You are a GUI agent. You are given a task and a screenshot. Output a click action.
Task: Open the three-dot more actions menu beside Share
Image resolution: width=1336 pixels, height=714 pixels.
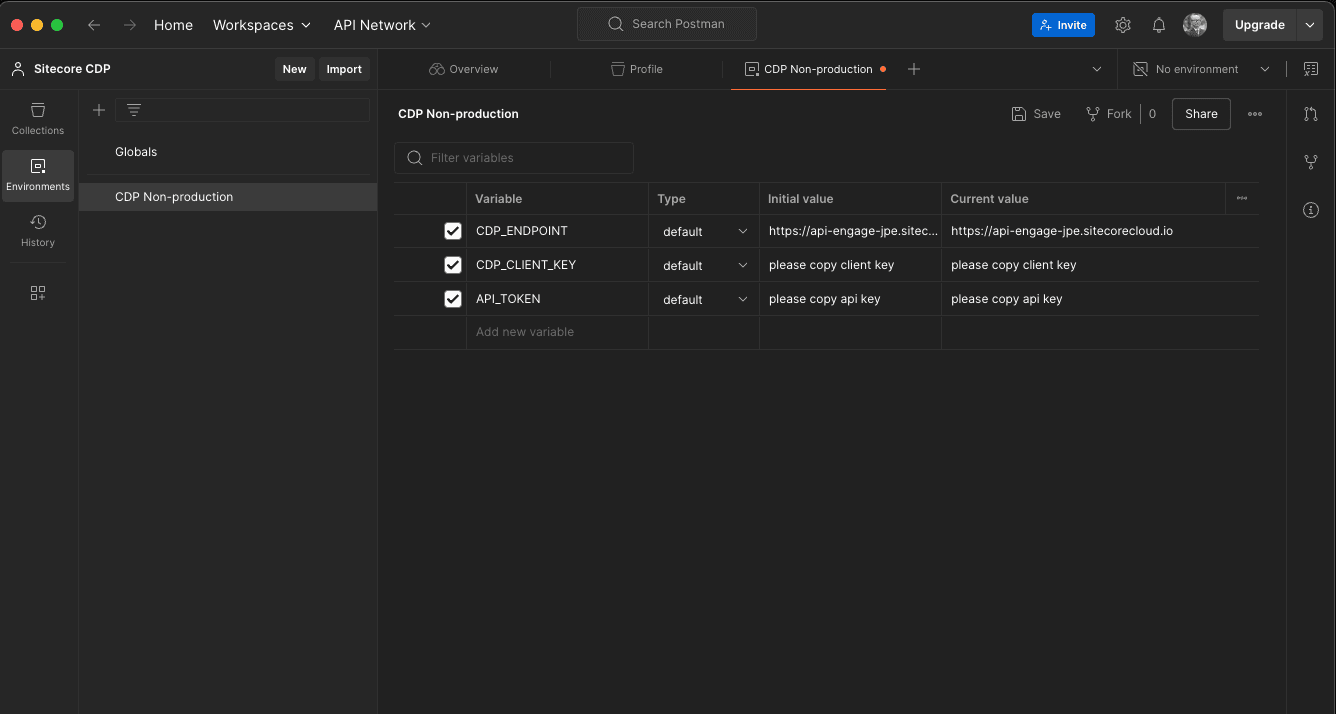click(x=1255, y=114)
